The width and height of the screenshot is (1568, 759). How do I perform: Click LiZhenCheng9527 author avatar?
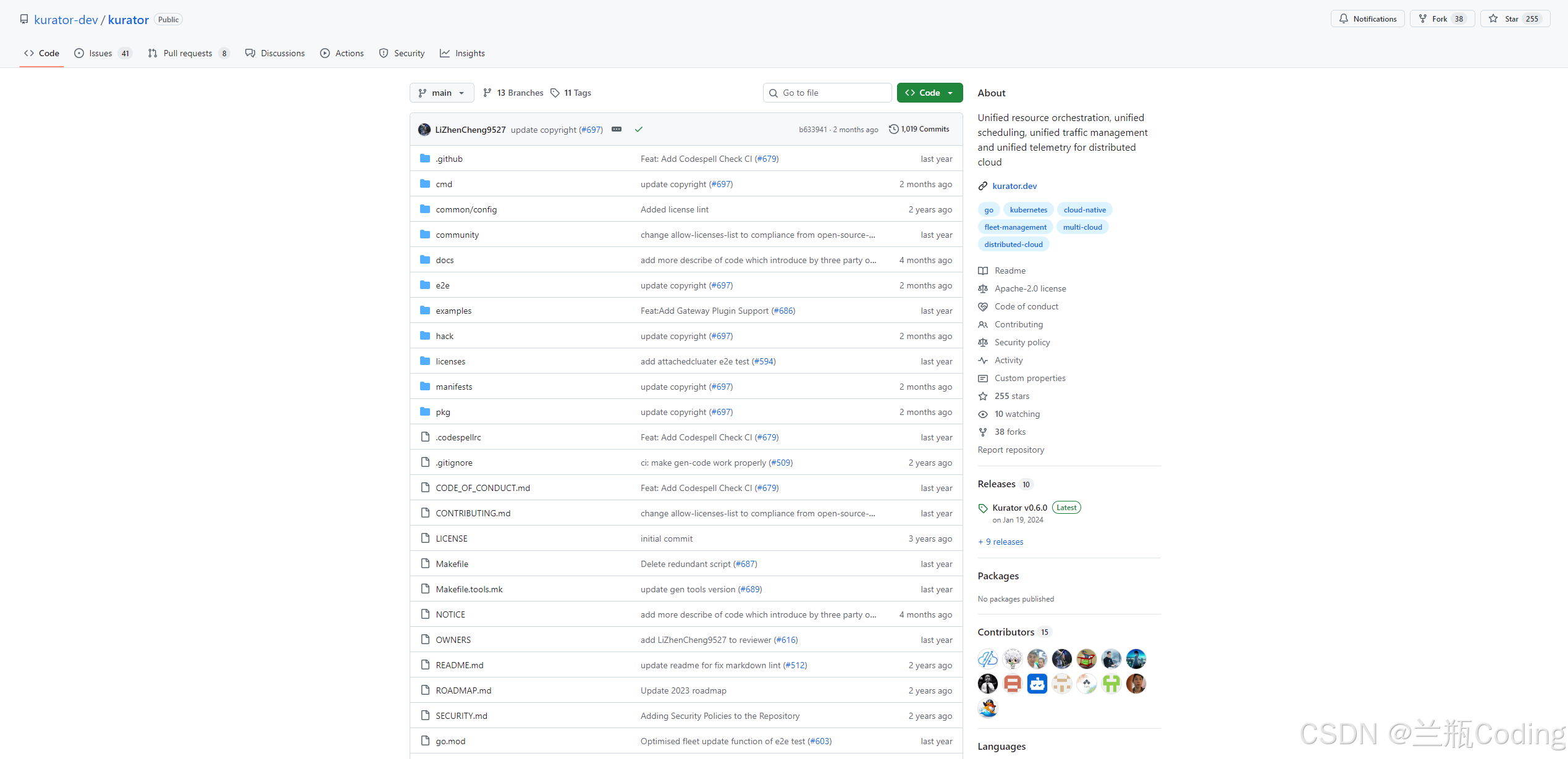(424, 130)
